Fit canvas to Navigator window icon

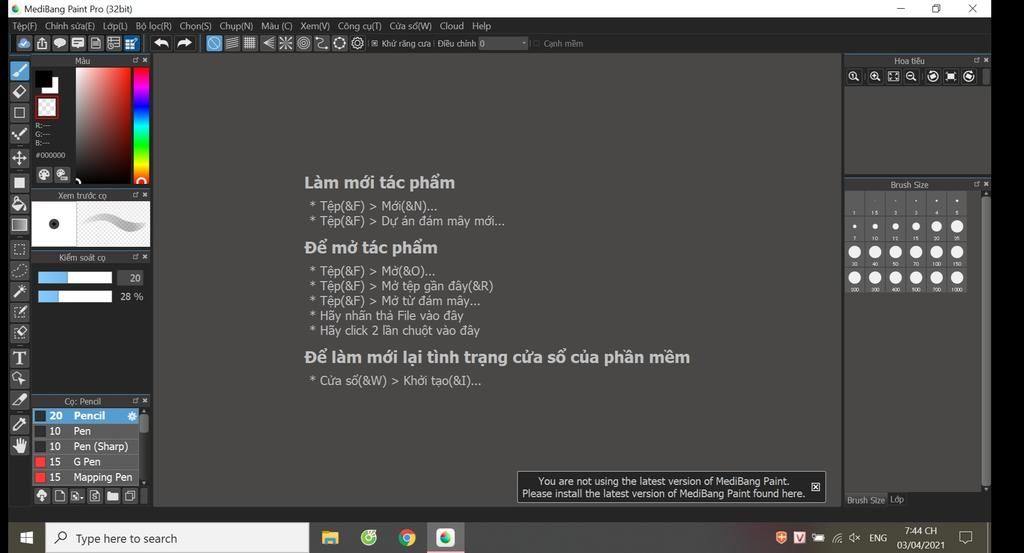point(893,76)
